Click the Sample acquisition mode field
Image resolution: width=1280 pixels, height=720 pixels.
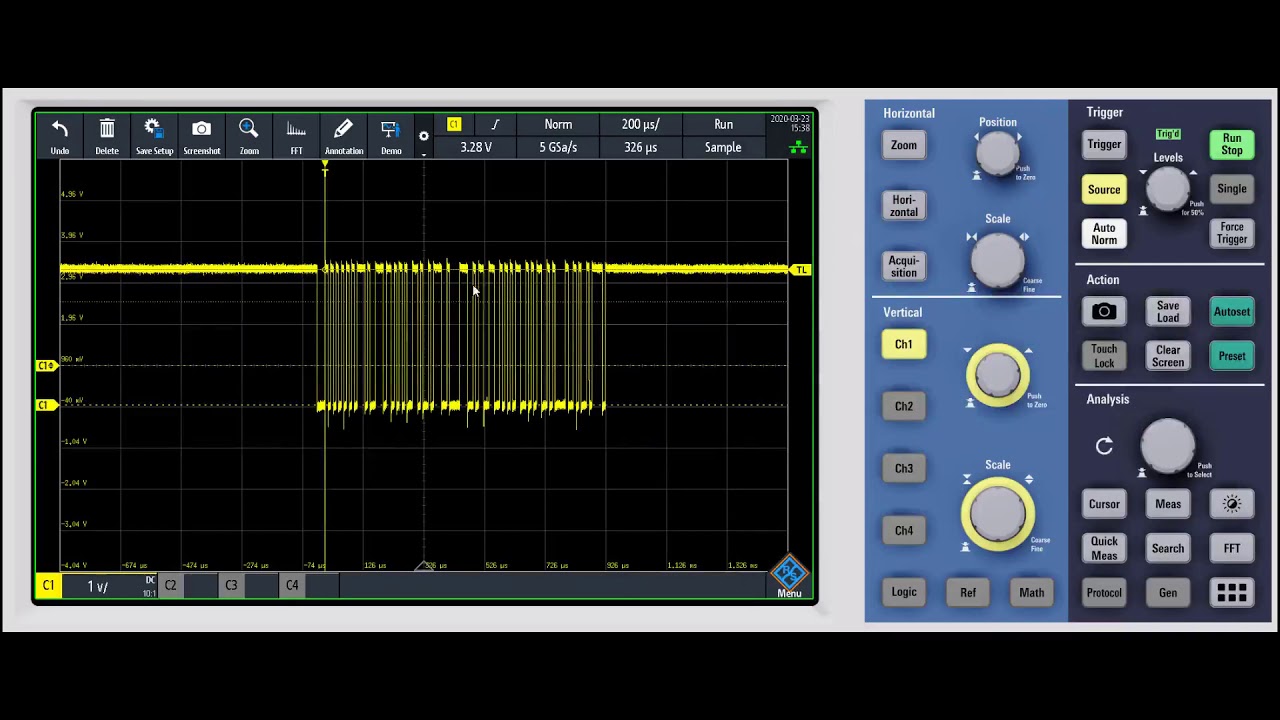point(723,147)
